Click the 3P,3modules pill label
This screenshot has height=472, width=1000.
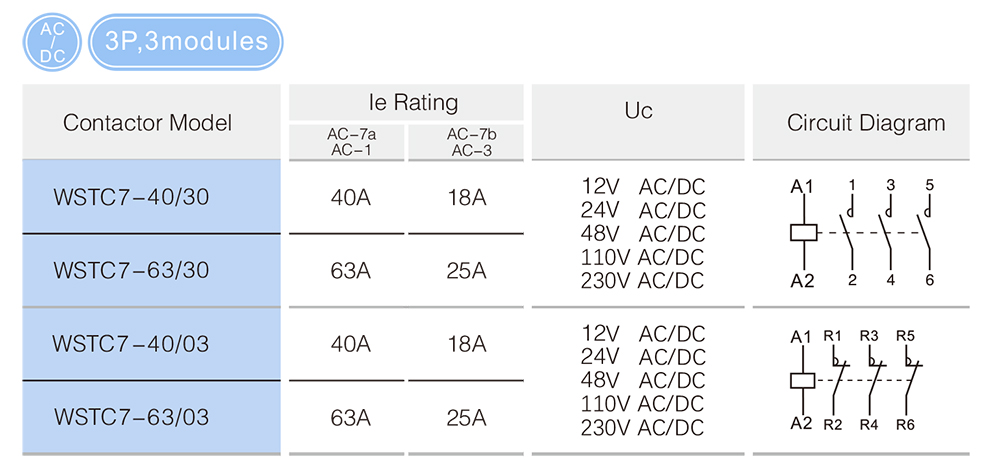tap(186, 41)
